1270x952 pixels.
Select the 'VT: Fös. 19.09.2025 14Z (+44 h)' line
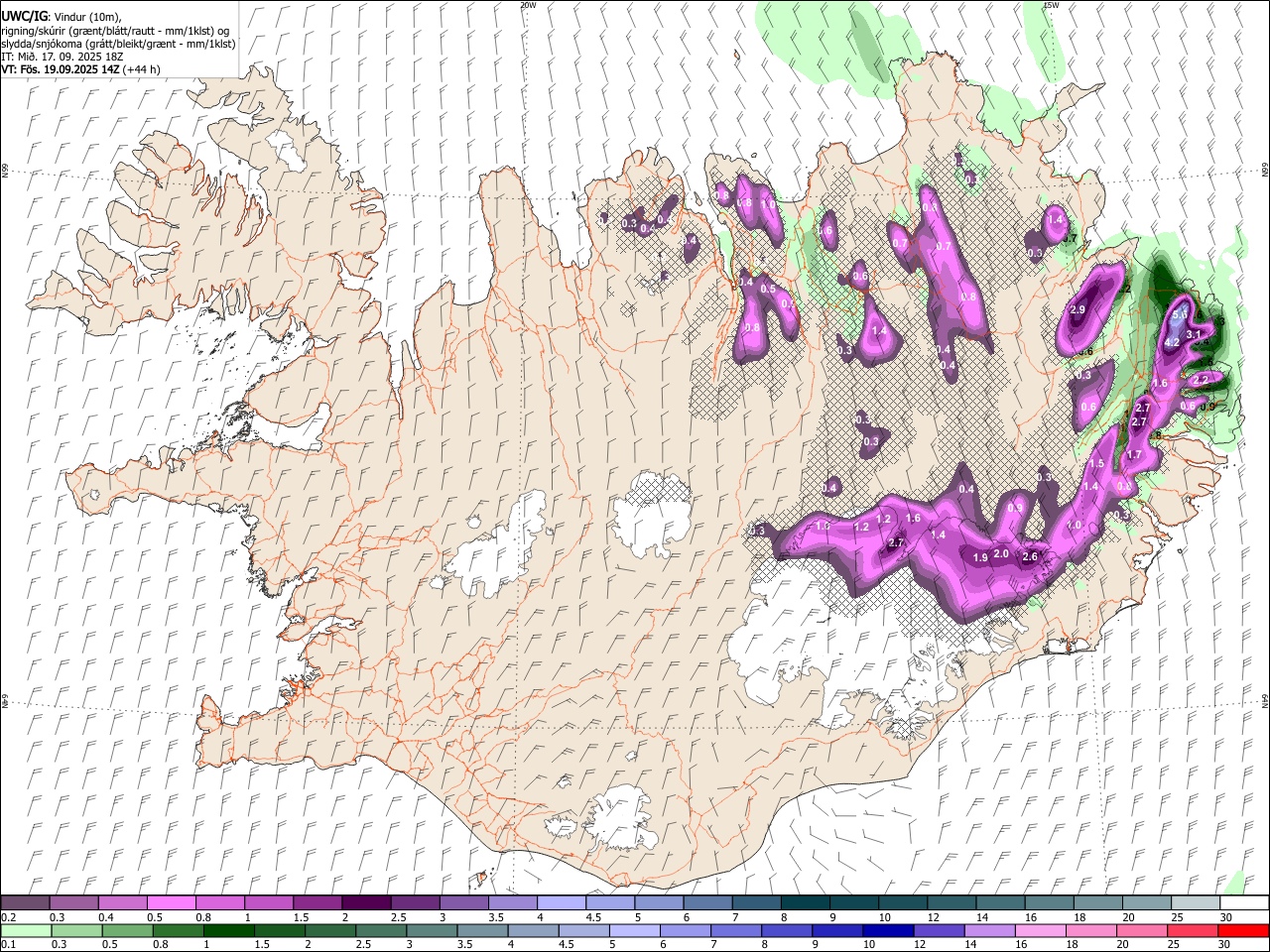point(80,69)
